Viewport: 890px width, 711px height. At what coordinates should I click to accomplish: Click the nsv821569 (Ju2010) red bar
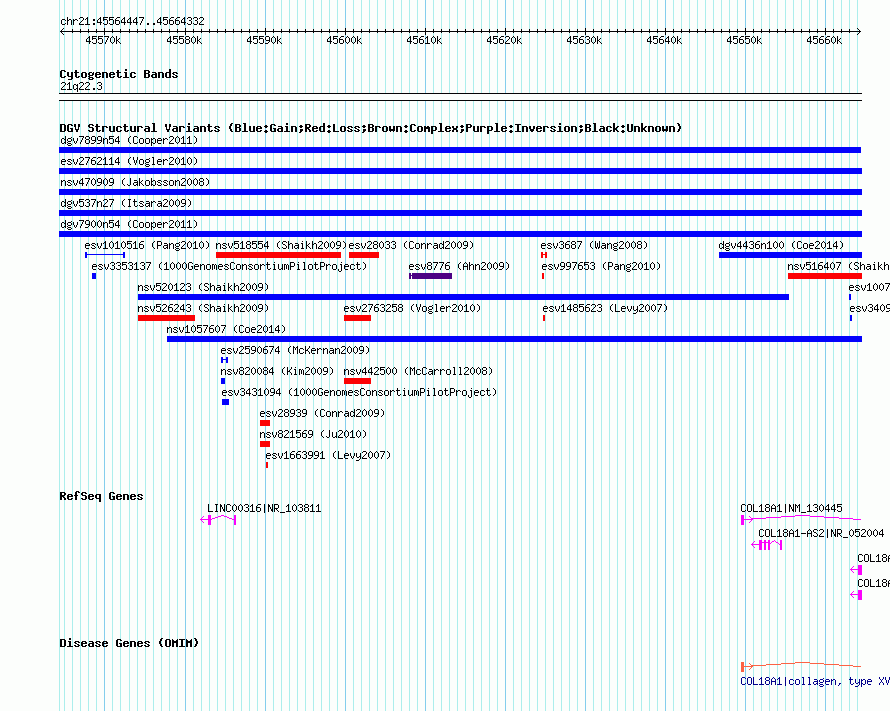pyautogui.click(x=265, y=444)
